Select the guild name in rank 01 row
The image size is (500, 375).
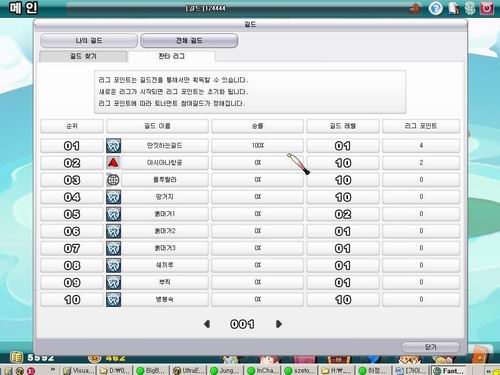coord(164,146)
